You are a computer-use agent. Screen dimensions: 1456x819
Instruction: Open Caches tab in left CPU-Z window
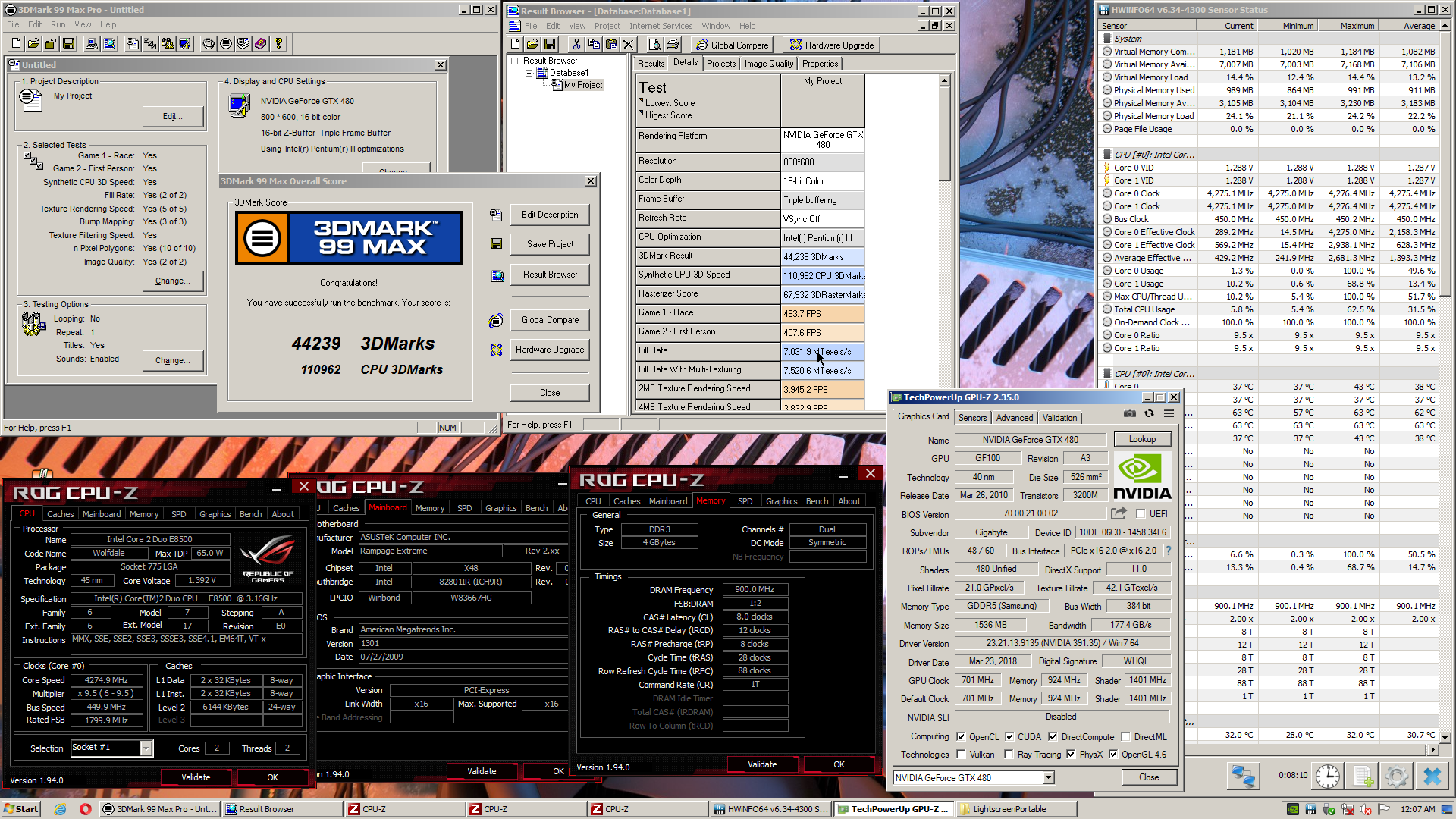(x=61, y=514)
